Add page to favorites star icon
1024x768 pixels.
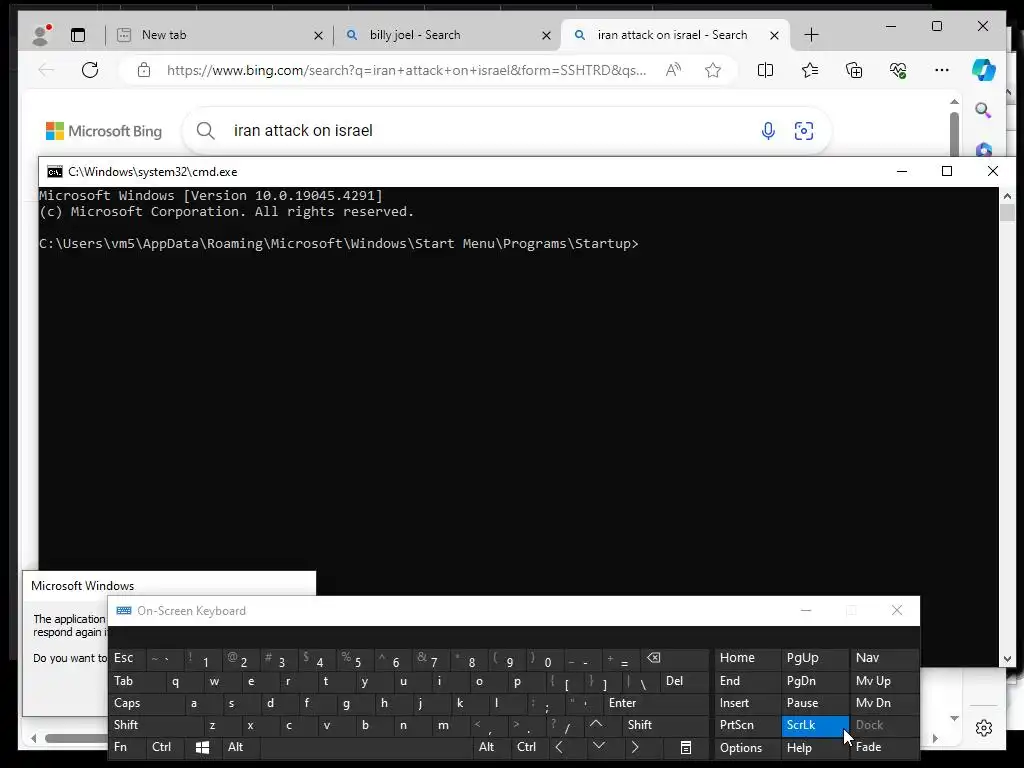tap(713, 70)
